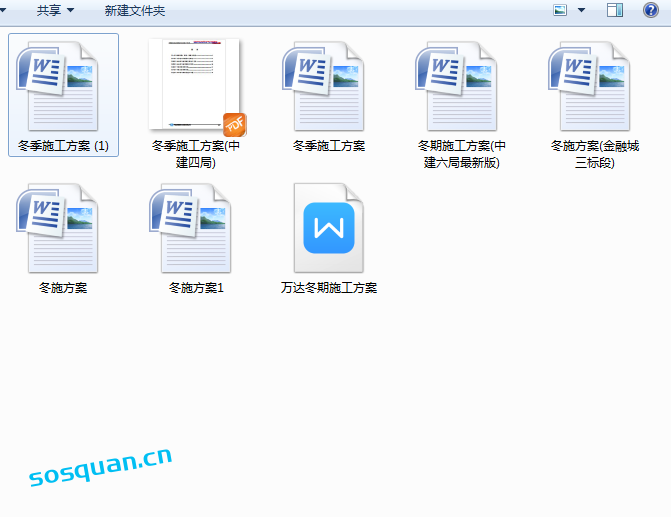Viewport: 671px width, 517px height.
Task: Click the change view icon in the toolbar
Action: point(560,10)
